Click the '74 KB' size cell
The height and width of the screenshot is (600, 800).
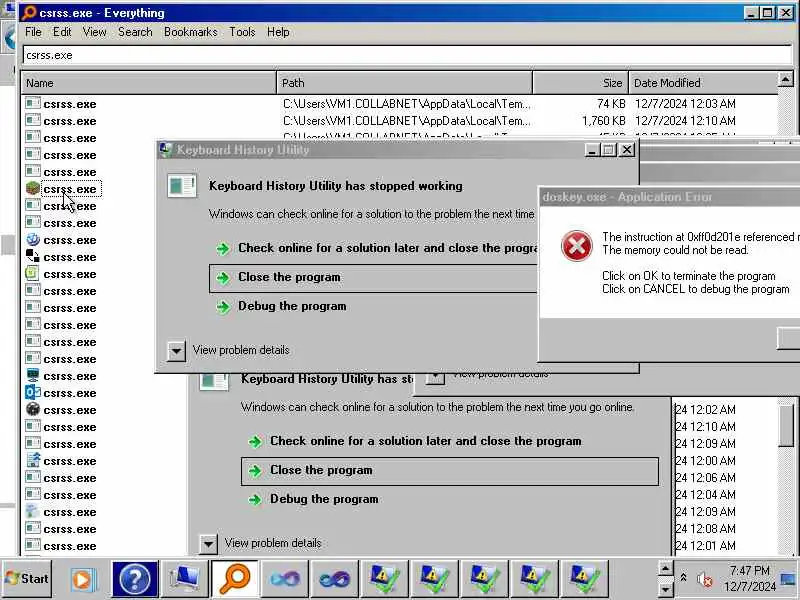click(x=611, y=104)
